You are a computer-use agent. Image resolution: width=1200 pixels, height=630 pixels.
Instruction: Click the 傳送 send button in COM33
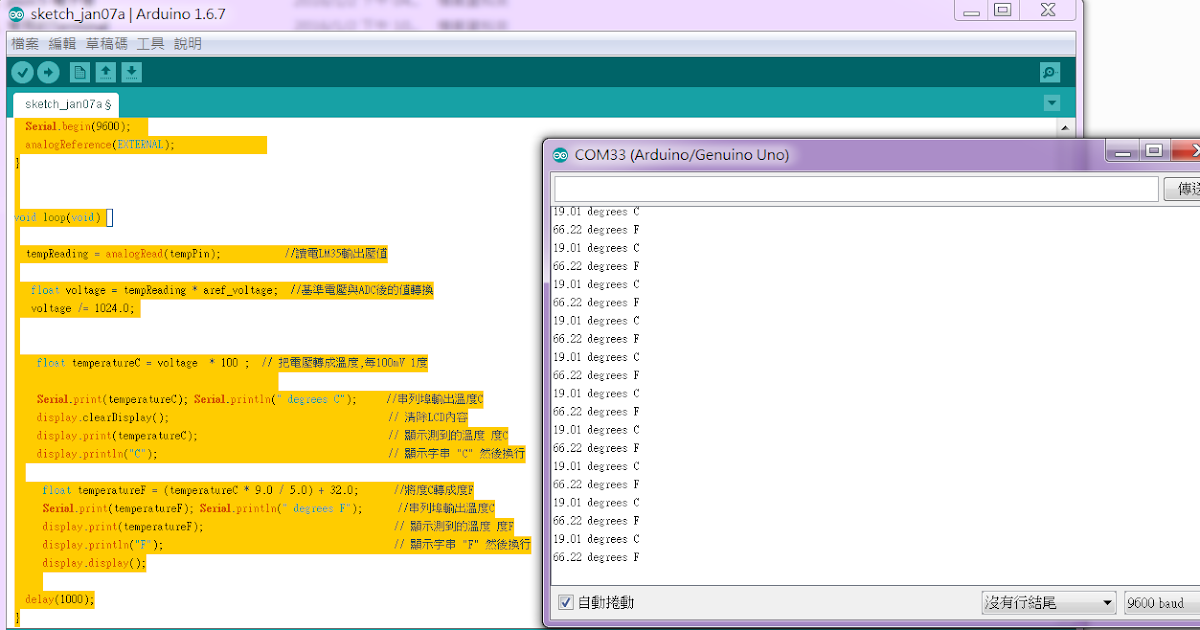pos(1183,189)
